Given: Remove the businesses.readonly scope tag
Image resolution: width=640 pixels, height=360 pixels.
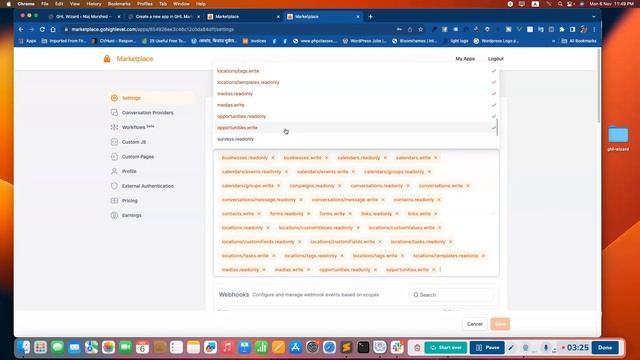Looking at the screenshot, I should [x=273, y=158].
